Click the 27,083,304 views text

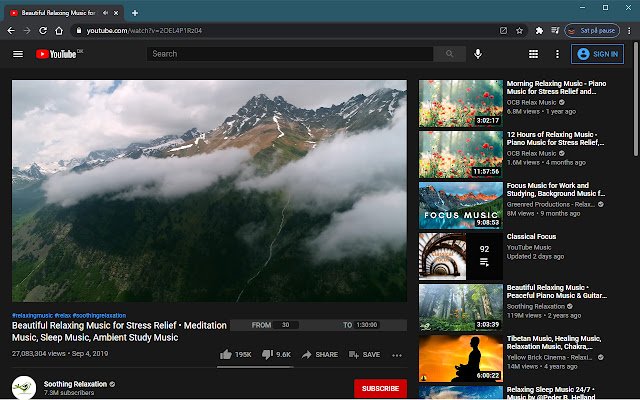pos(38,353)
